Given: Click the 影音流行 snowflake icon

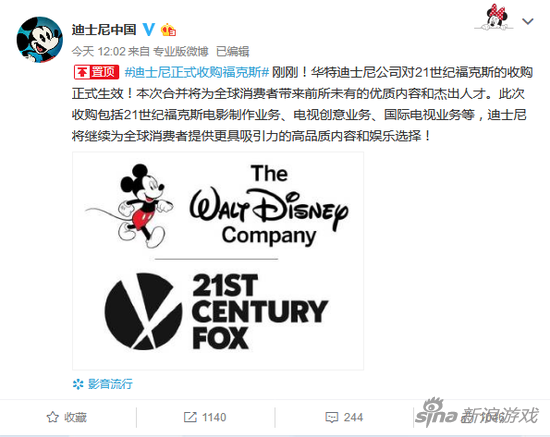Looking at the screenshot, I should pyautogui.click(x=78, y=384).
